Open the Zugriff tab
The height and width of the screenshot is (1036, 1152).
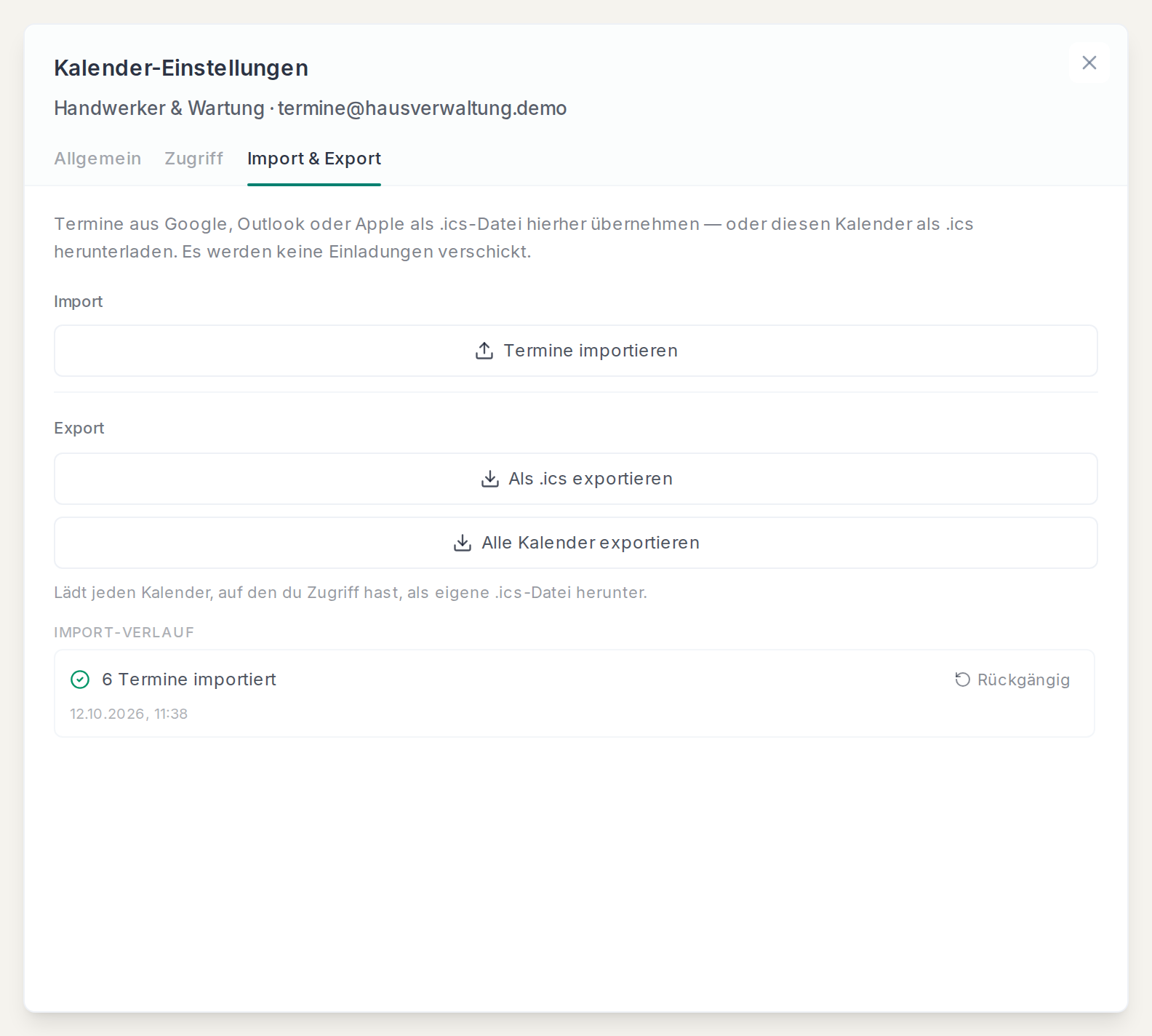pos(193,159)
